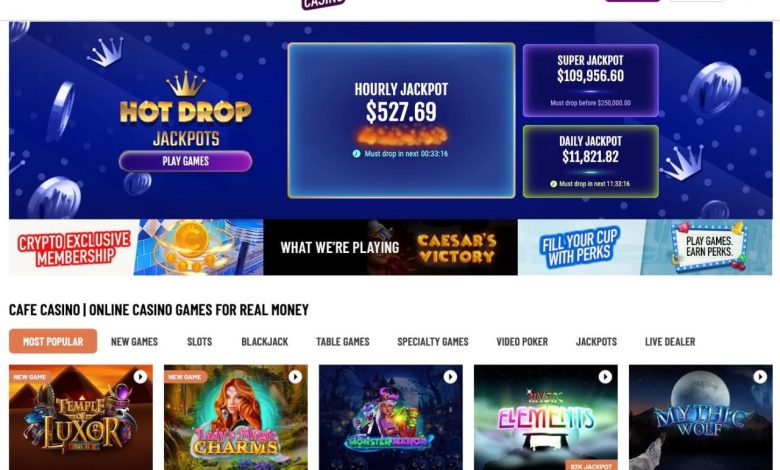Open the Live Dealer tab
780x470 pixels.
point(670,342)
